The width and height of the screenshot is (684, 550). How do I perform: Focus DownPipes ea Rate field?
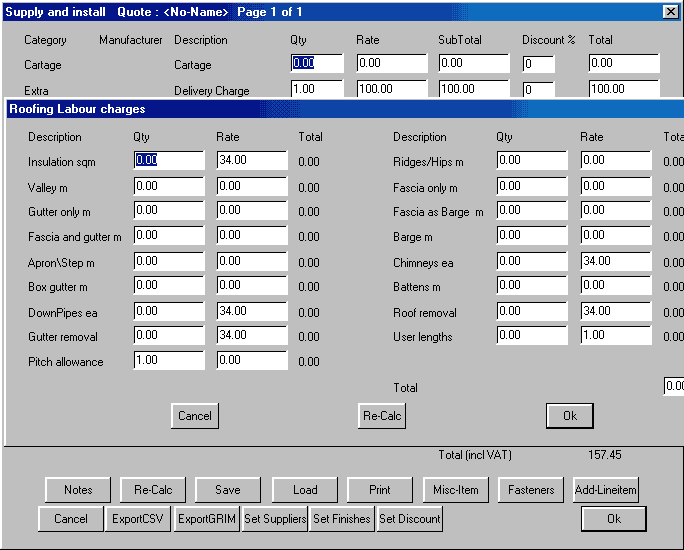point(252,311)
